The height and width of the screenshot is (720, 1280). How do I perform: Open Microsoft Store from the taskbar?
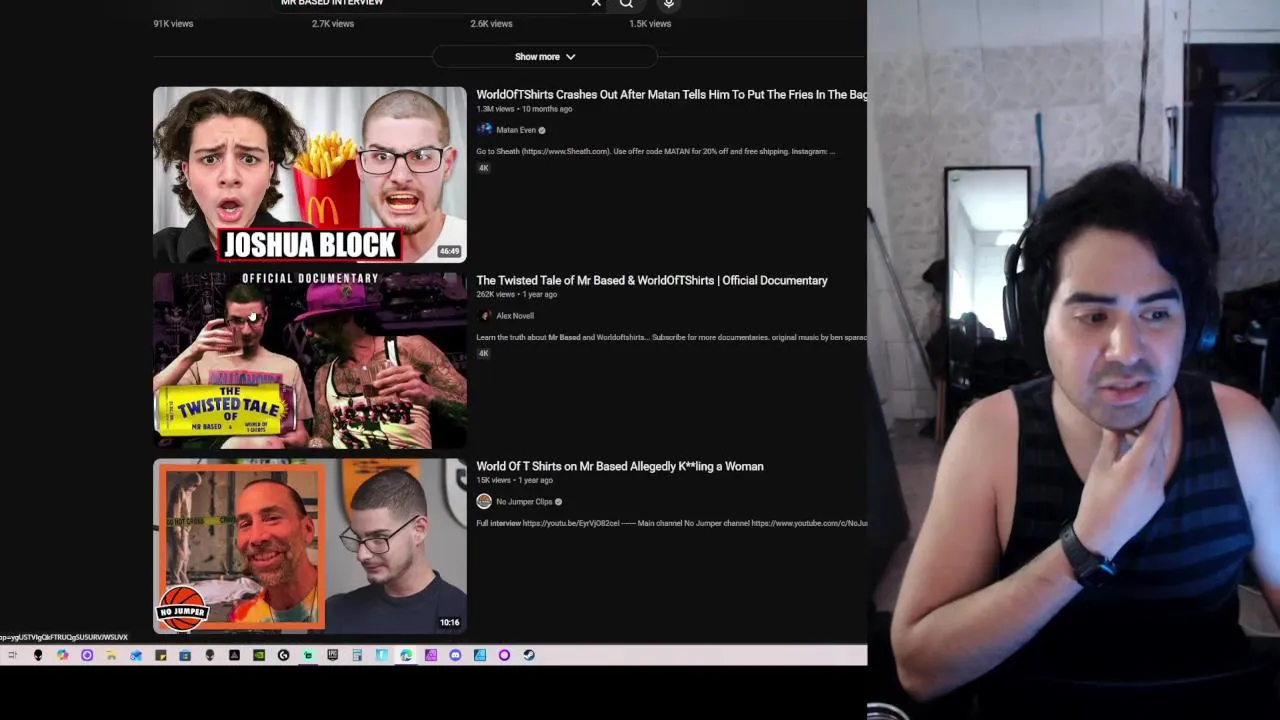coord(185,655)
